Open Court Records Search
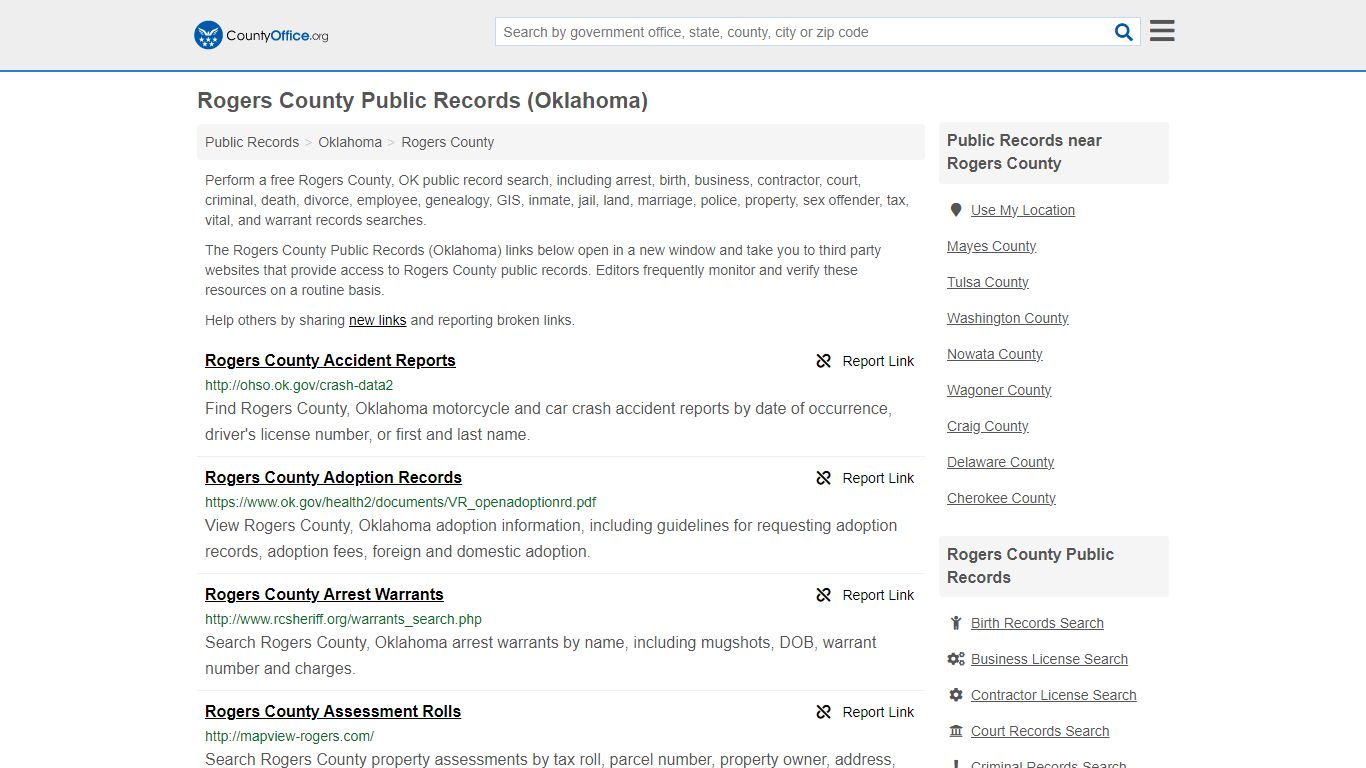Viewport: 1366px width, 768px height. coord(1040,731)
